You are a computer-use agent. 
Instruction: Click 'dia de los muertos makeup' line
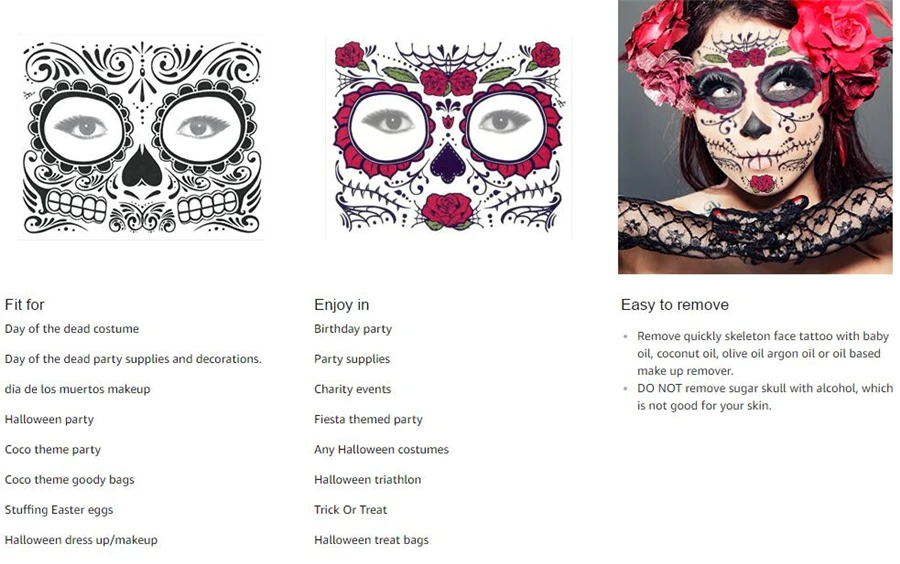(77, 389)
